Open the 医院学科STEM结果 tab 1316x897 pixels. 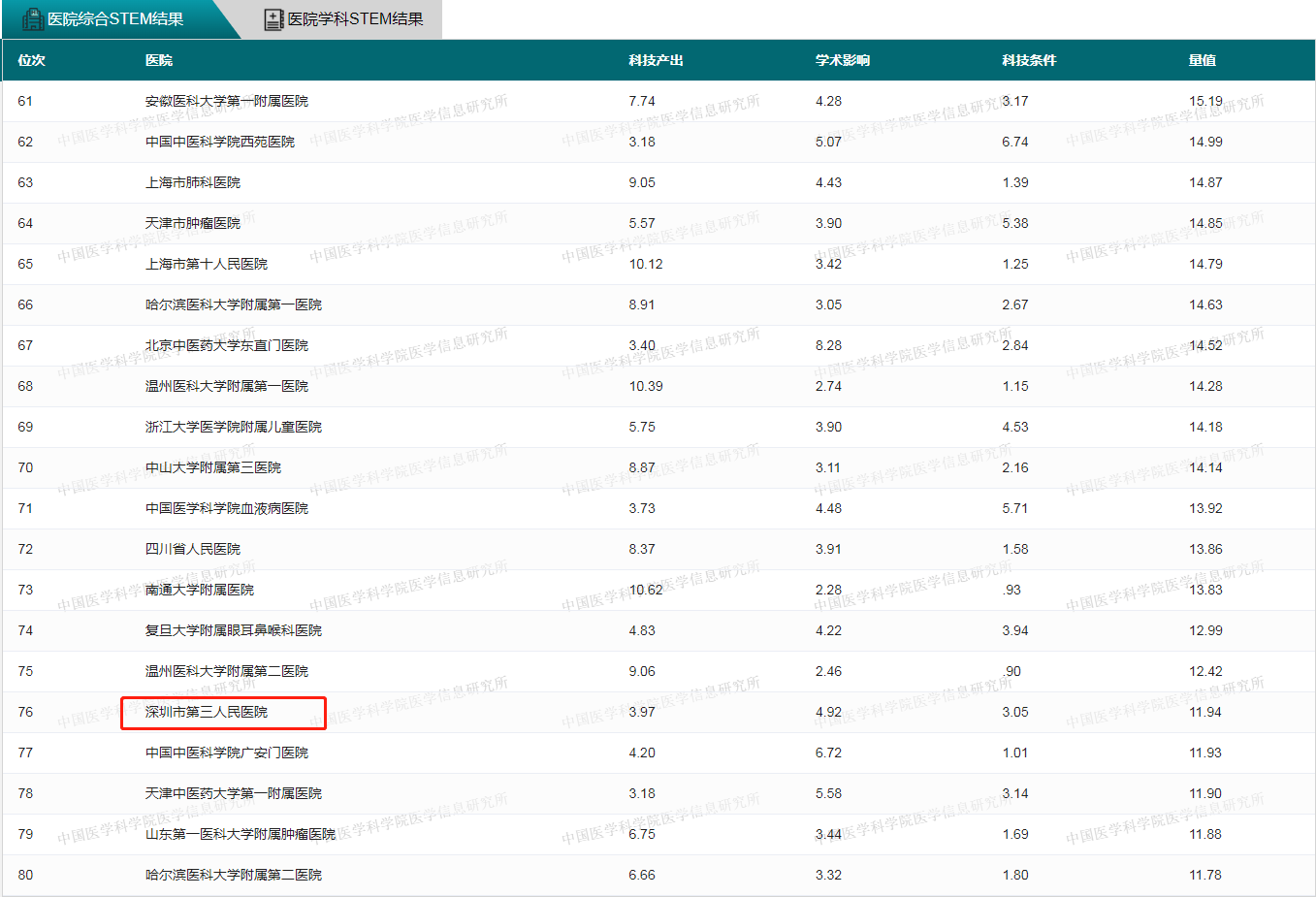click(x=355, y=19)
